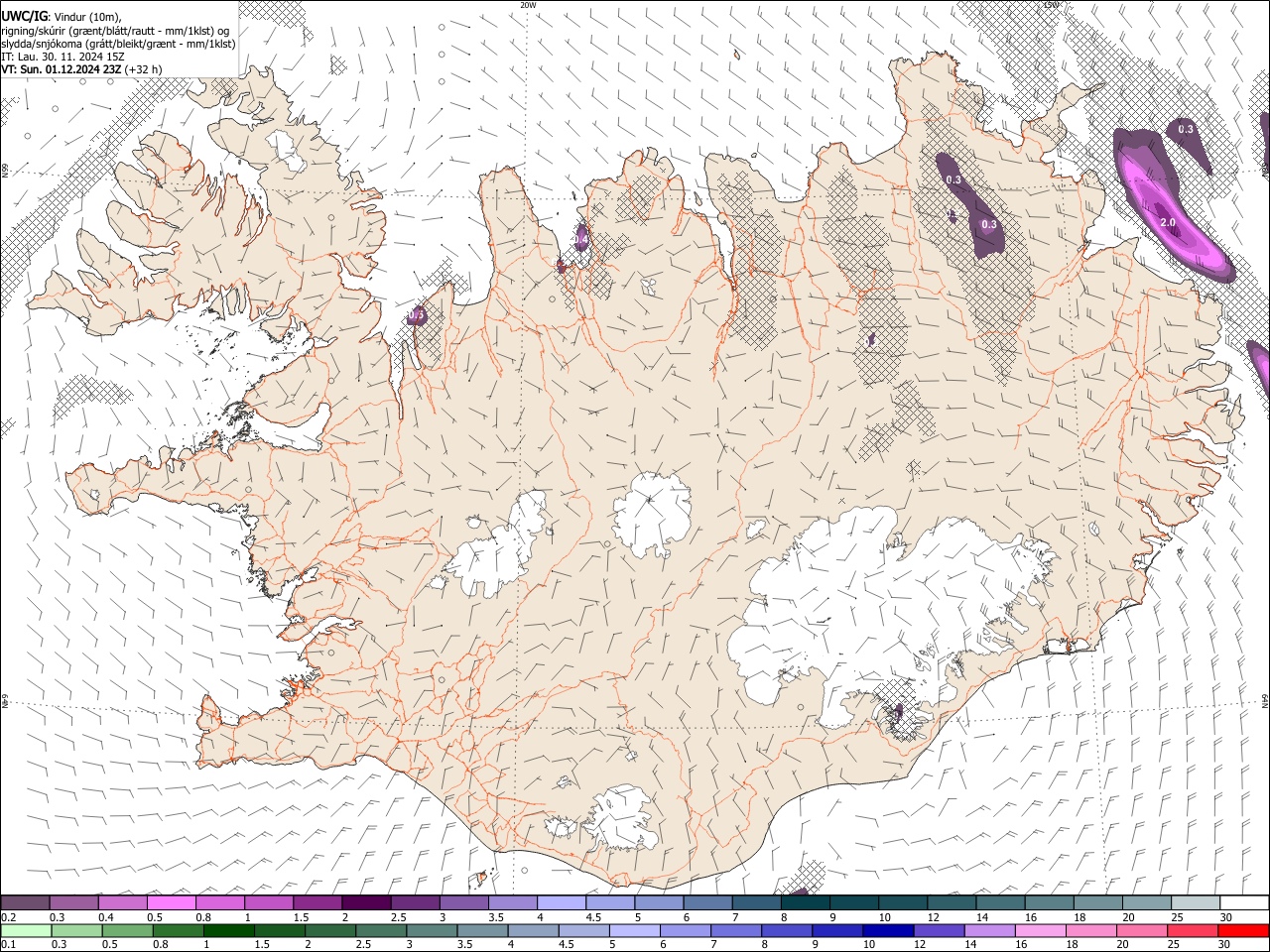Pick the lower legend swatch between 2 and 2.5
Viewport: 1270px width, 952px height.
pyautogui.click(x=330, y=930)
